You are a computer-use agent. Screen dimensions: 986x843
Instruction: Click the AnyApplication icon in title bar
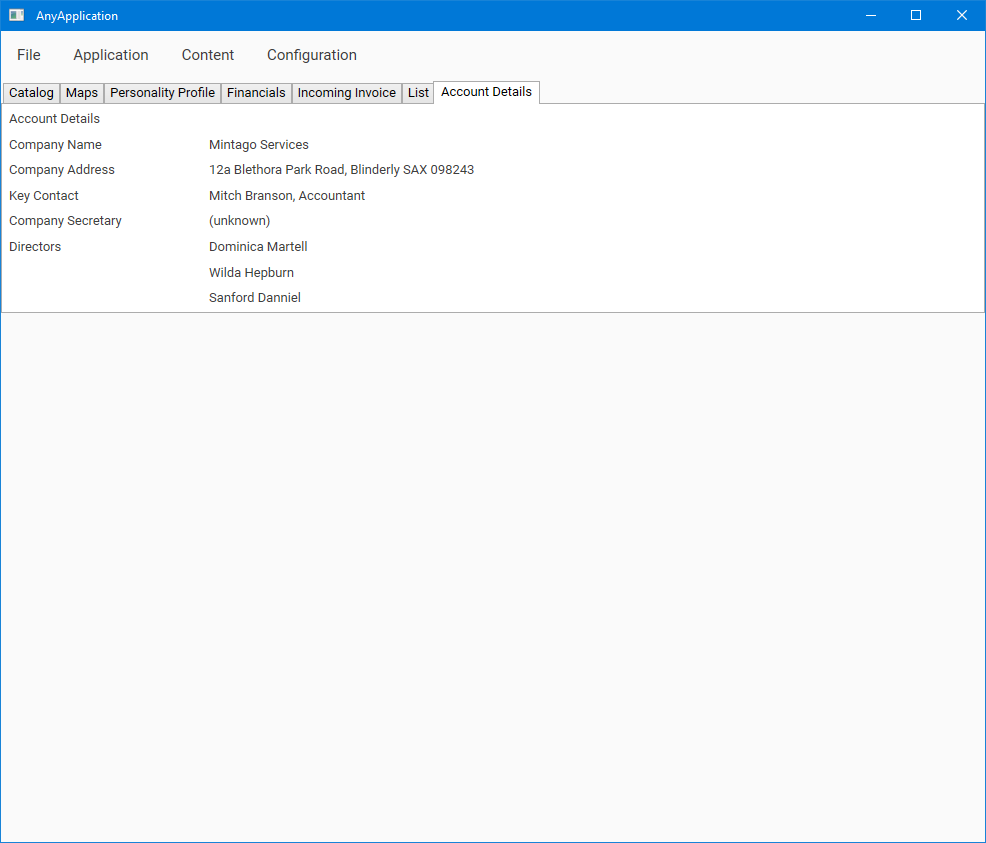16,15
